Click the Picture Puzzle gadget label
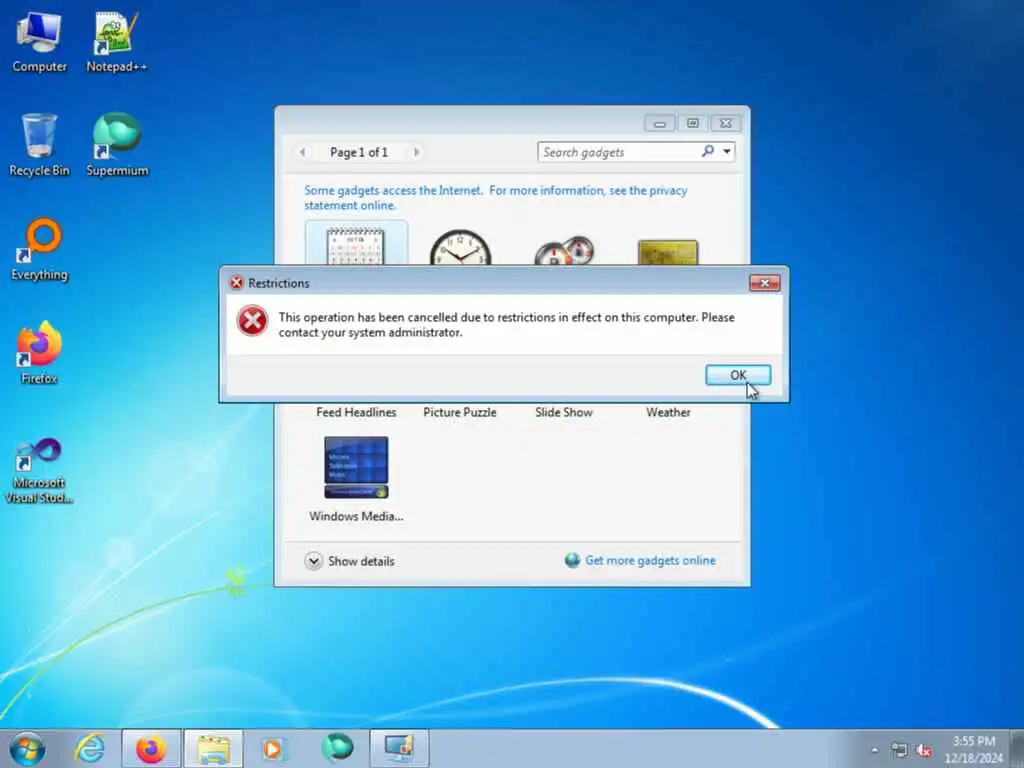 [x=460, y=412]
